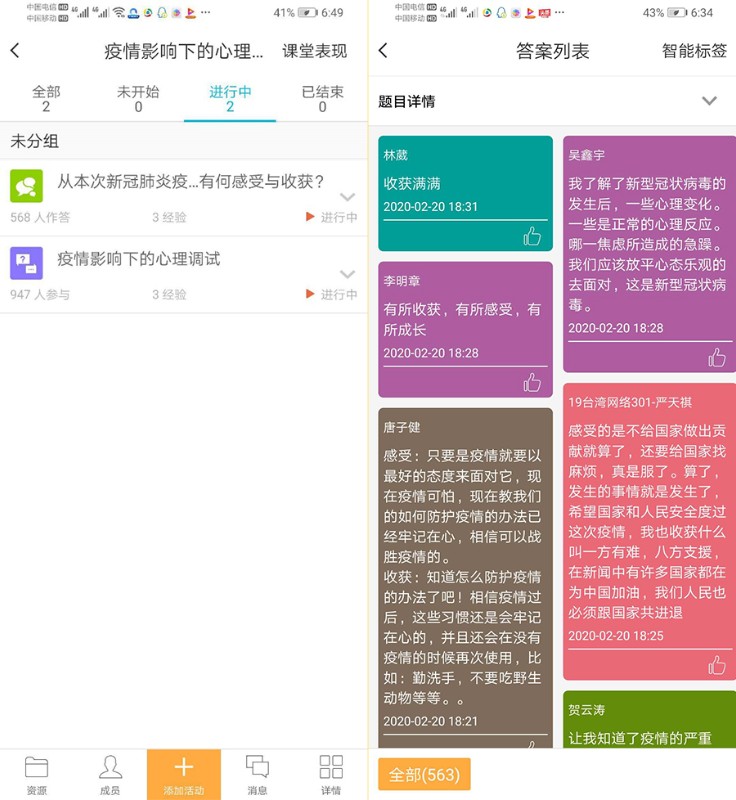
Task: Go back from 答案列表 screen
Action: (384, 51)
